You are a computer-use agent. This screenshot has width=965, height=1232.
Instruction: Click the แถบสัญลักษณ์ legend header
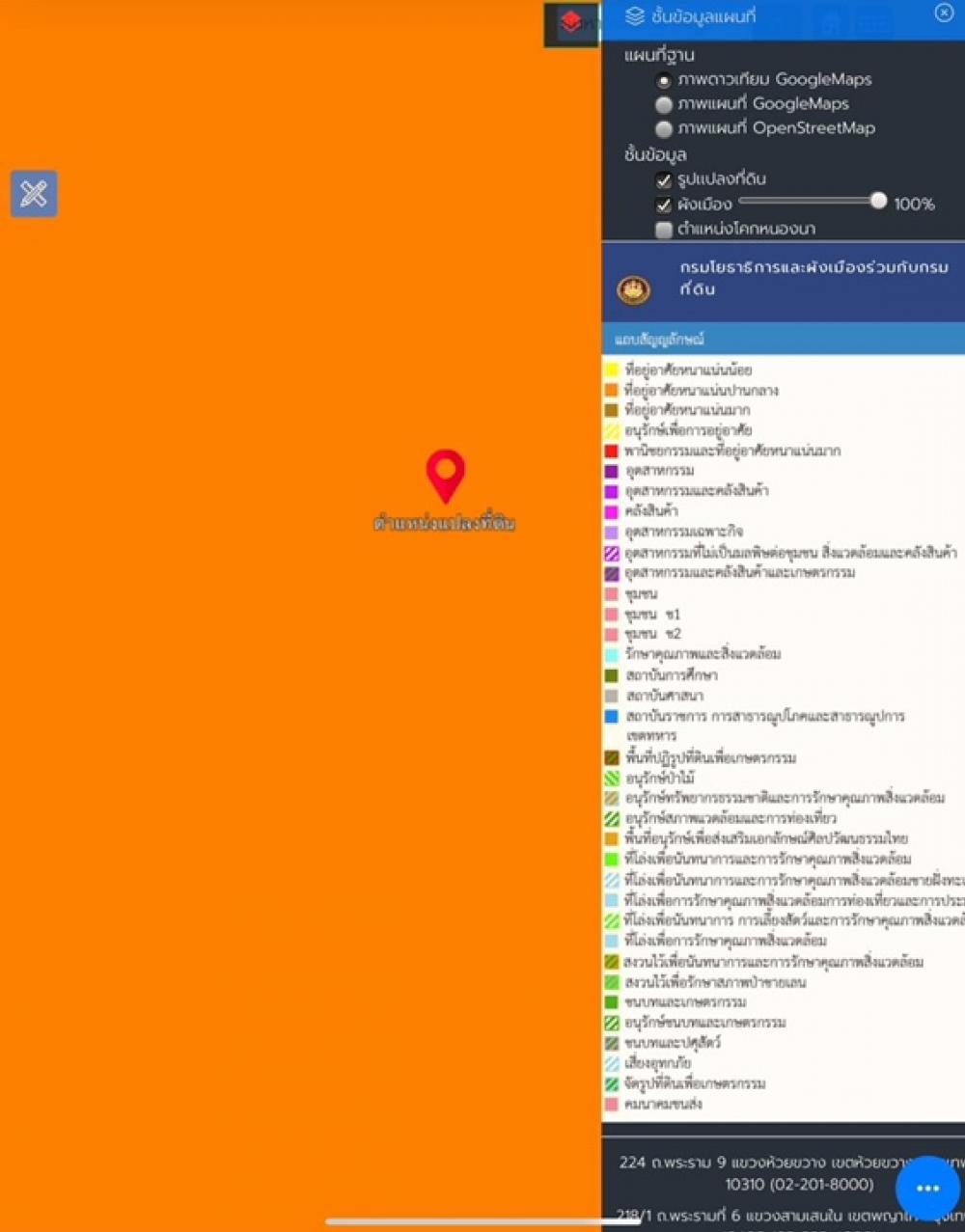[x=660, y=340]
